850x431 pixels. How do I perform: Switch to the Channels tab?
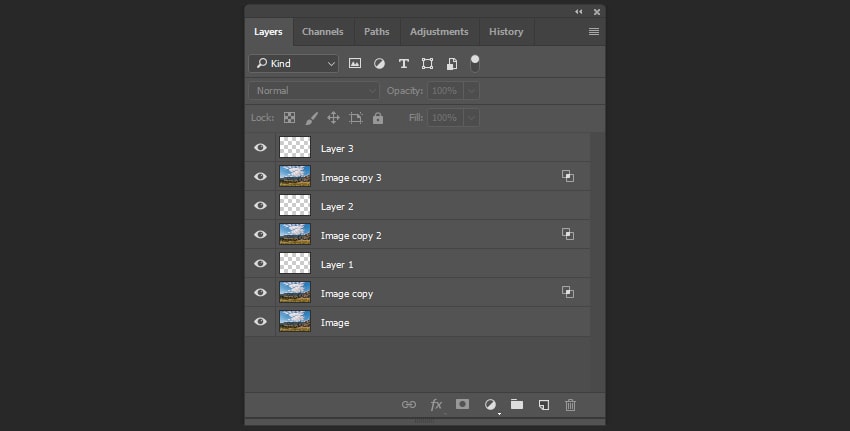[x=323, y=32]
